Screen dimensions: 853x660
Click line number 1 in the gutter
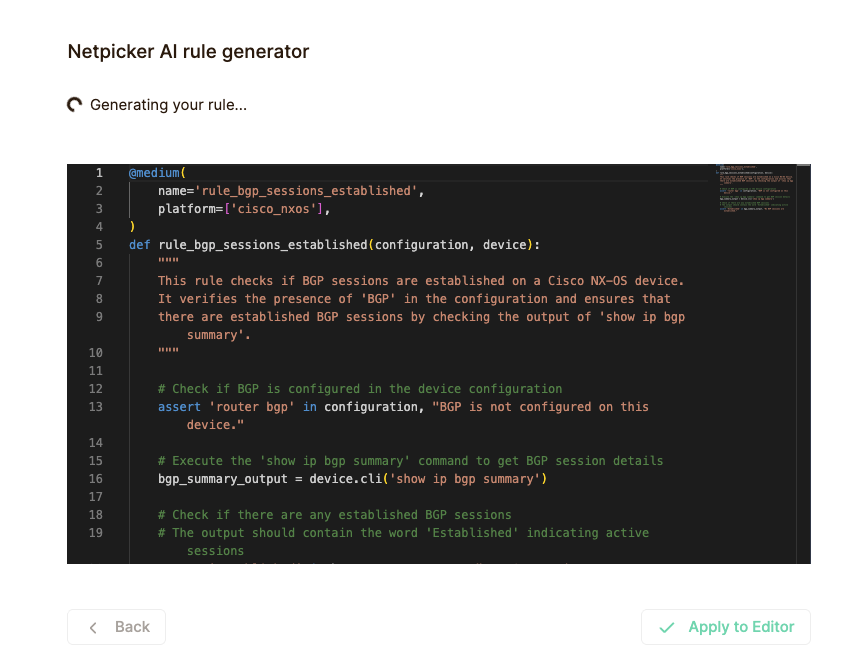coord(98,173)
